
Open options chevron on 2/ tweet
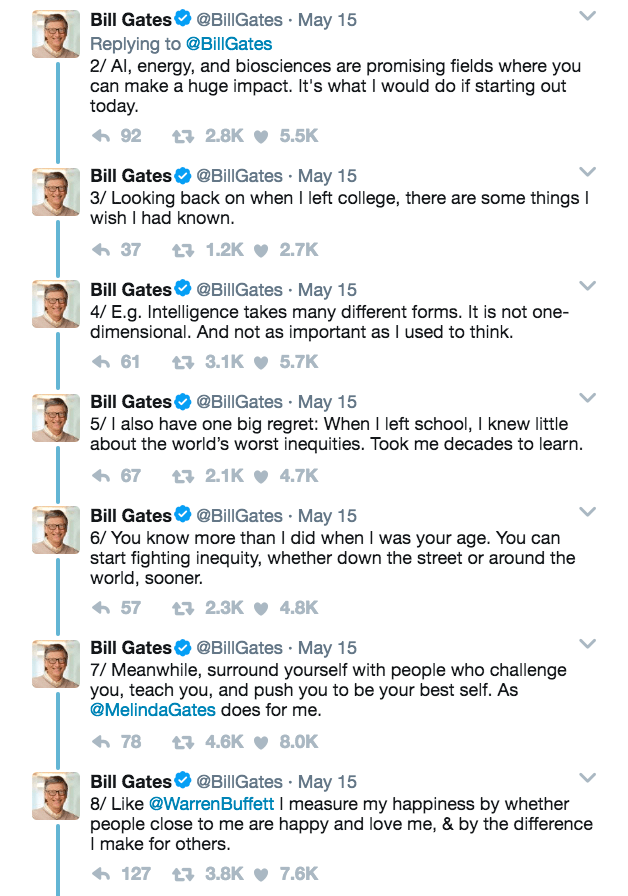pyautogui.click(x=588, y=17)
